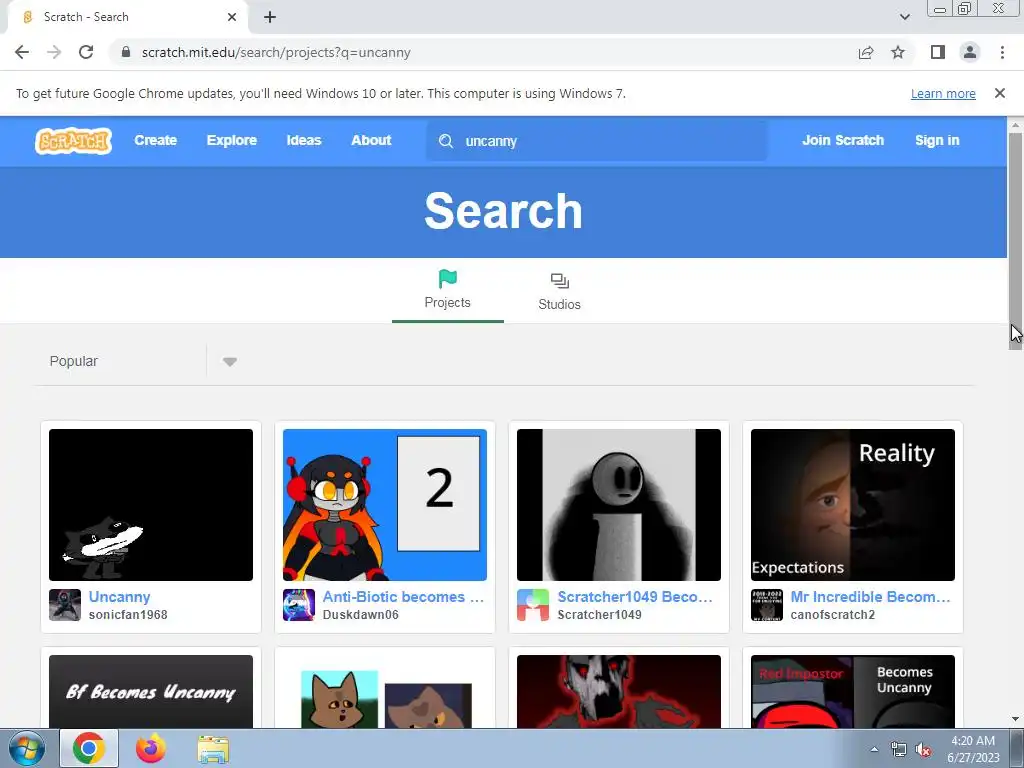Image resolution: width=1024 pixels, height=768 pixels.
Task: Open the Anti-Biotic becomes project thumbnail
Action: (385, 505)
